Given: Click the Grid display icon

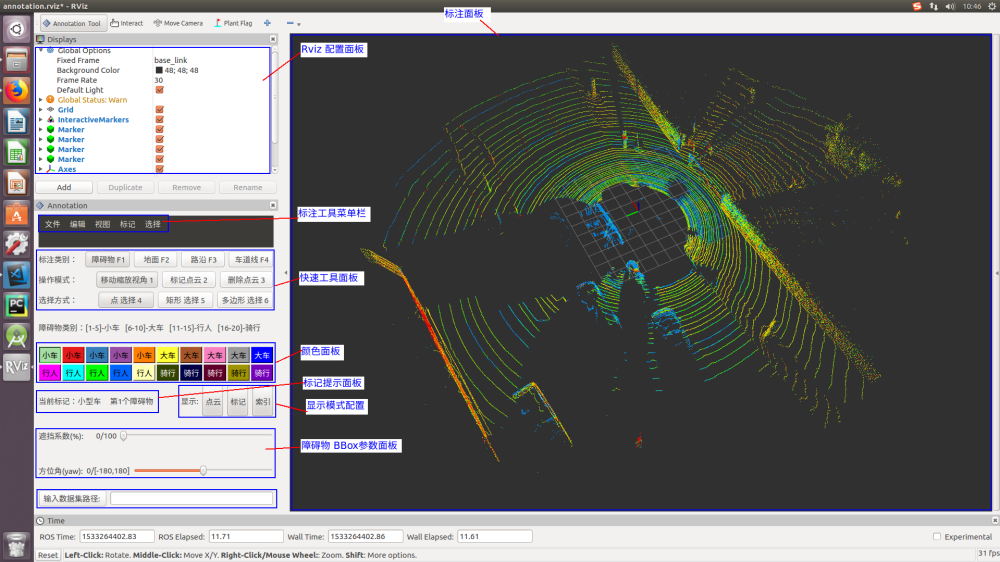Looking at the screenshot, I should coord(50,110).
